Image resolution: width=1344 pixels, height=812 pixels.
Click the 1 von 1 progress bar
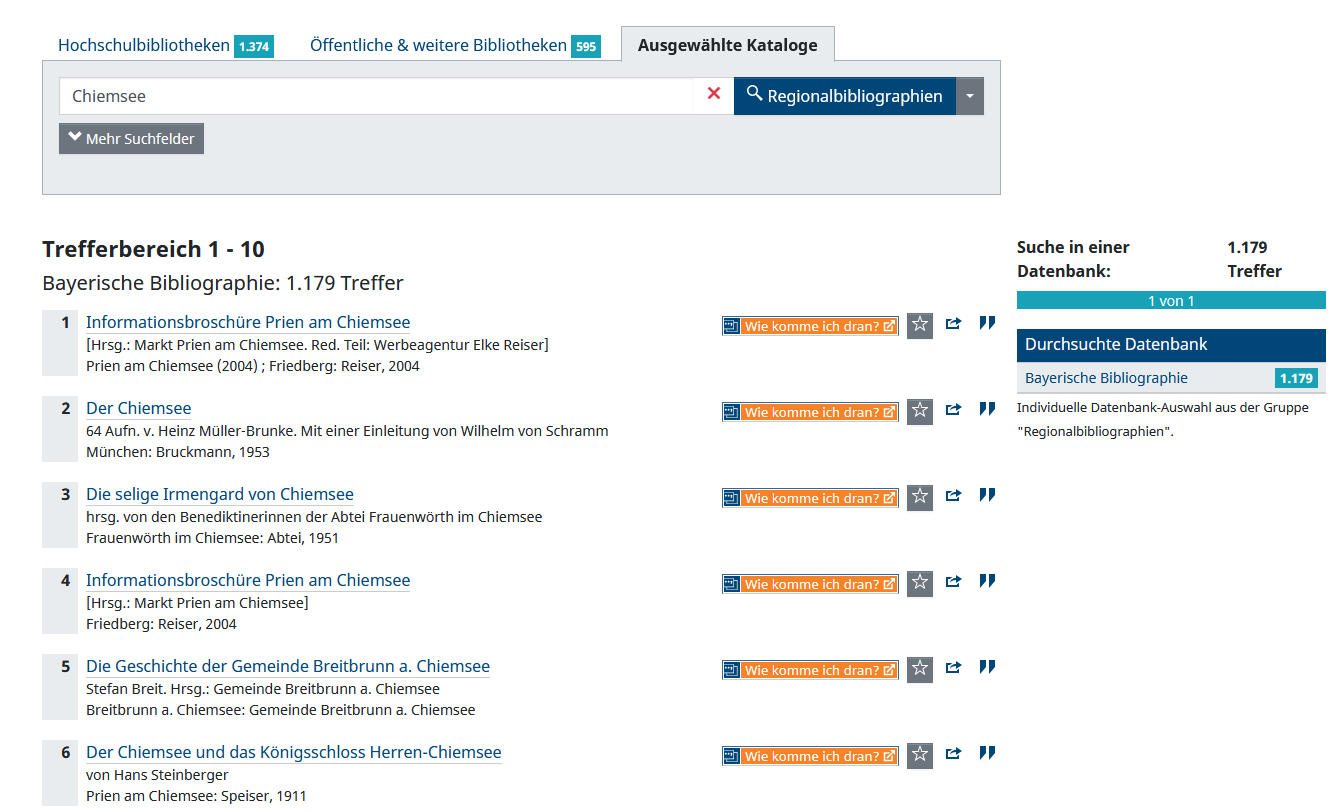(1170, 300)
